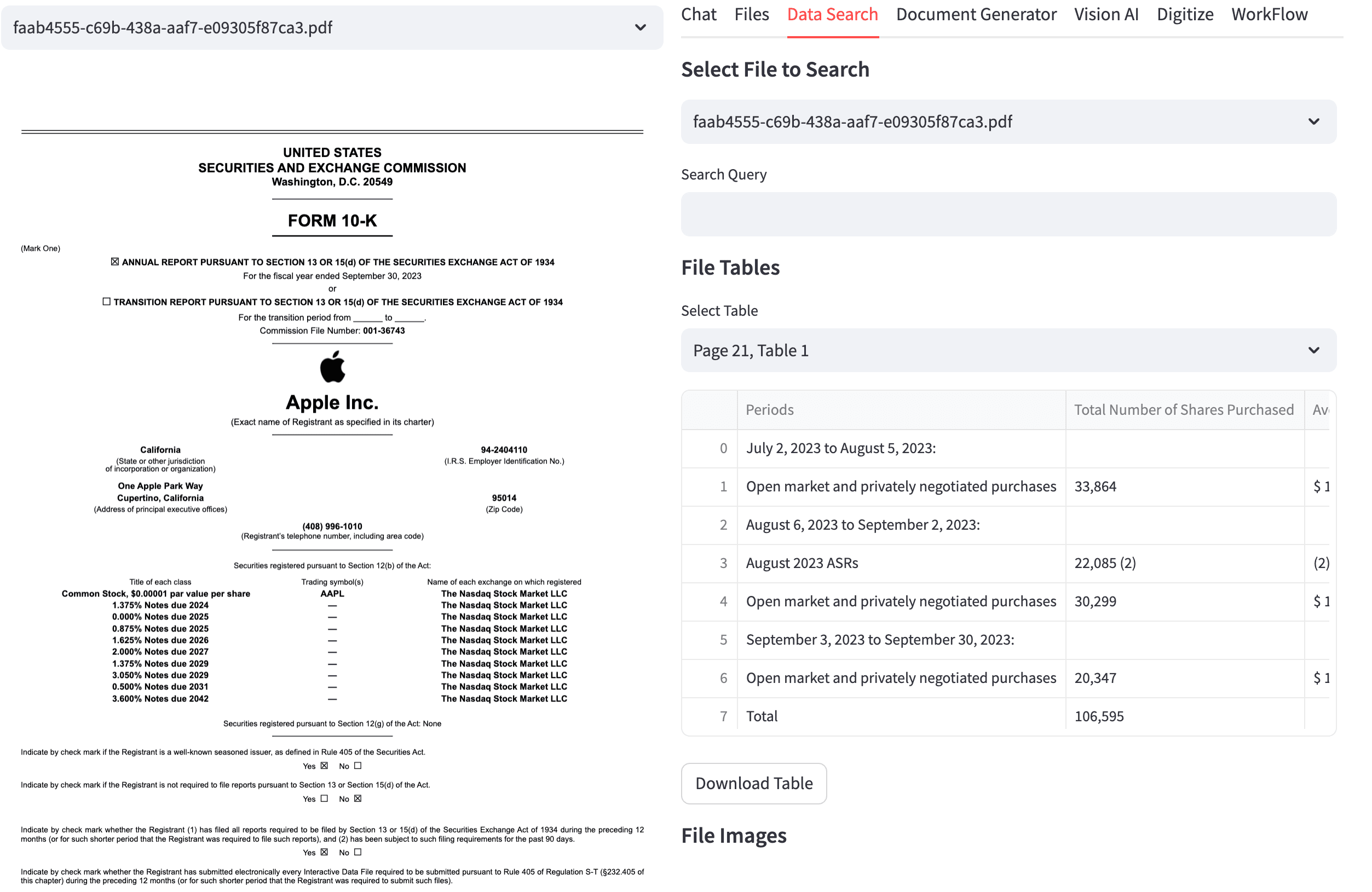Click the chevron on the Page 21, Table 1 selector

[x=1313, y=350]
